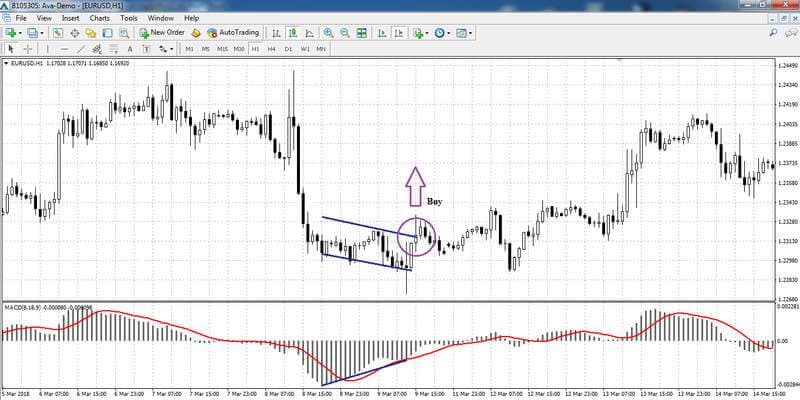Select the Horizontal Line drawing tool
The height and width of the screenshot is (400, 800).
click(64, 49)
